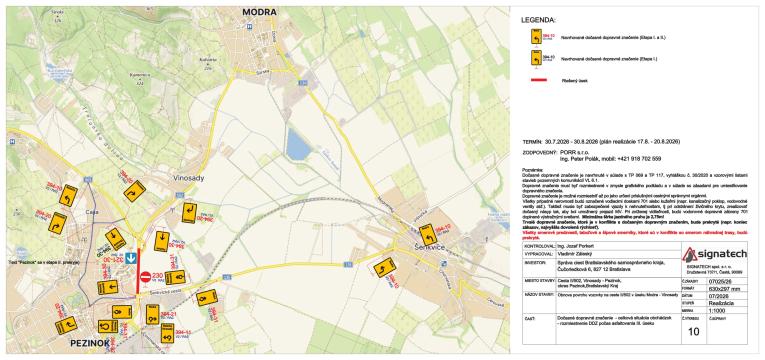This screenshot has height=360, width=765.
Task: Select the red road section on the map
Action: pyautogui.click(x=138, y=271)
